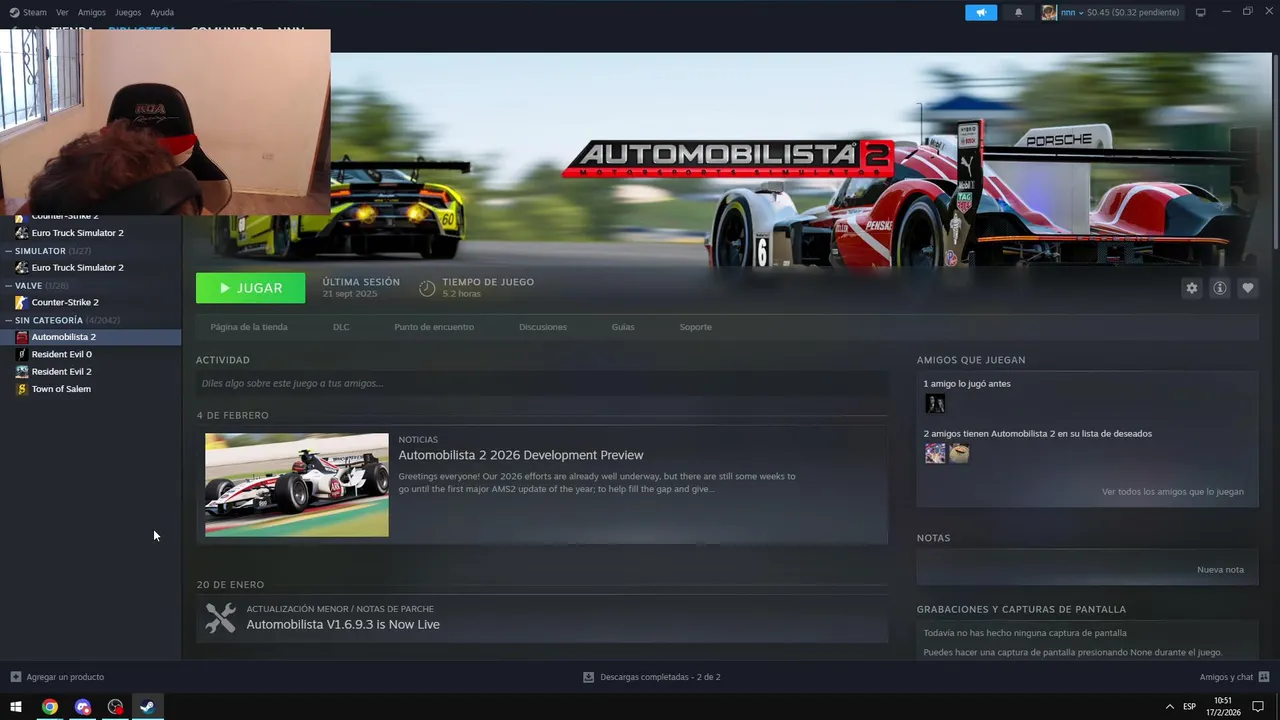This screenshot has height=720, width=1280.
Task: Open game settings gear icon
Action: click(x=1192, y=288)
